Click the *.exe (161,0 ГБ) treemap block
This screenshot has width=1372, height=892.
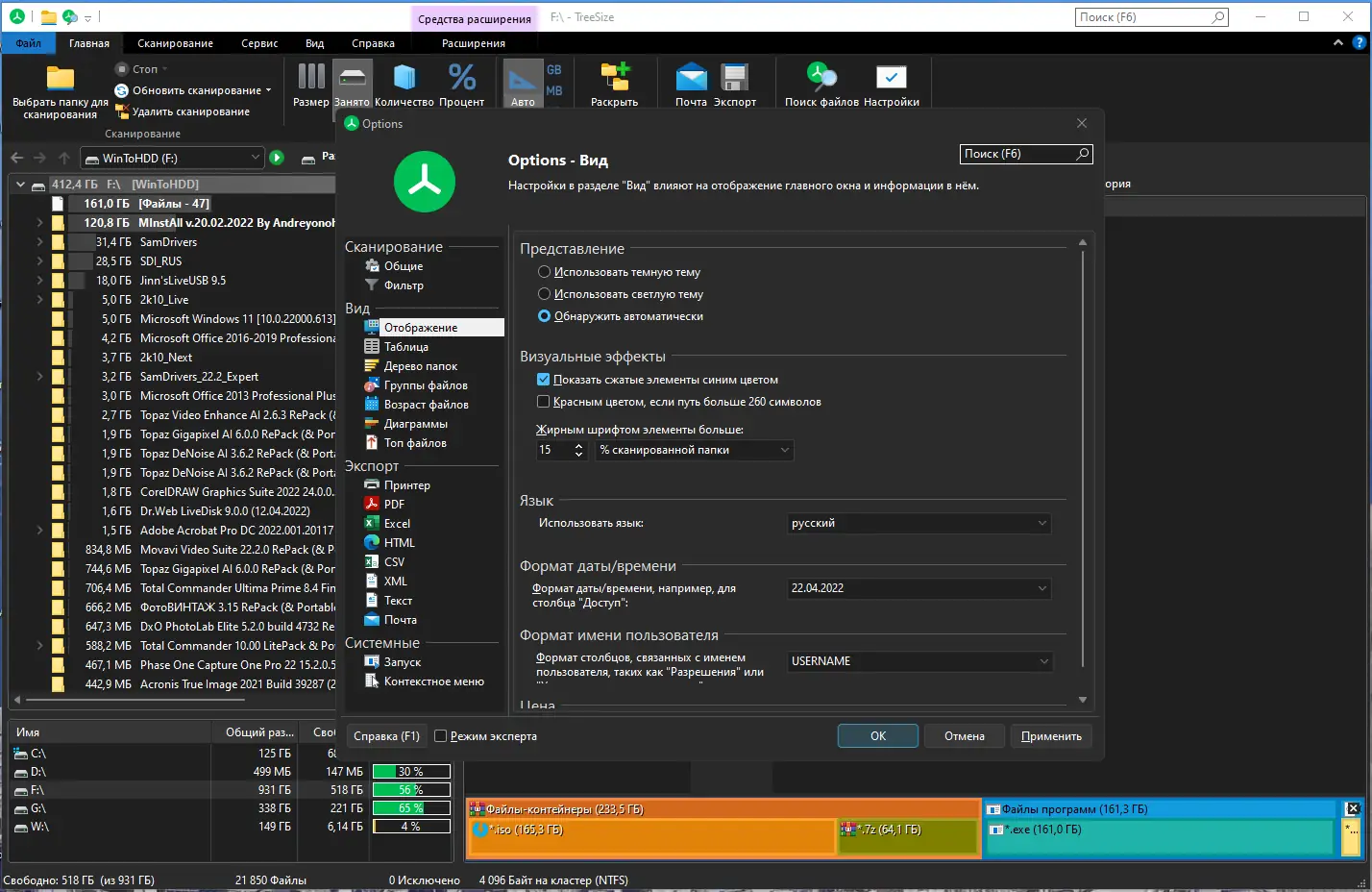[1160, 836]
